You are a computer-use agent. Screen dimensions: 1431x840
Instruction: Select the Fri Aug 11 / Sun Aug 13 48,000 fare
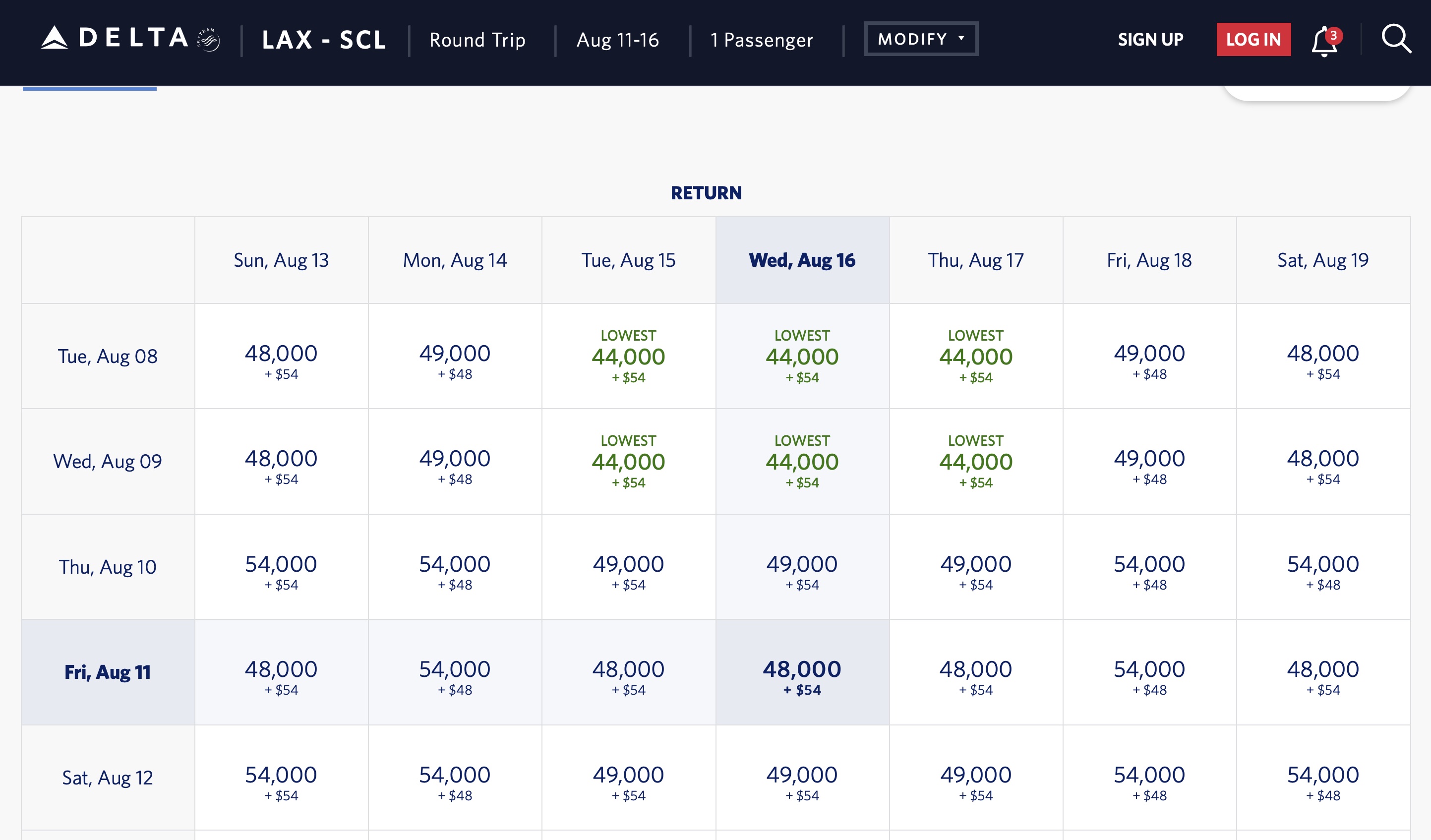281,676
